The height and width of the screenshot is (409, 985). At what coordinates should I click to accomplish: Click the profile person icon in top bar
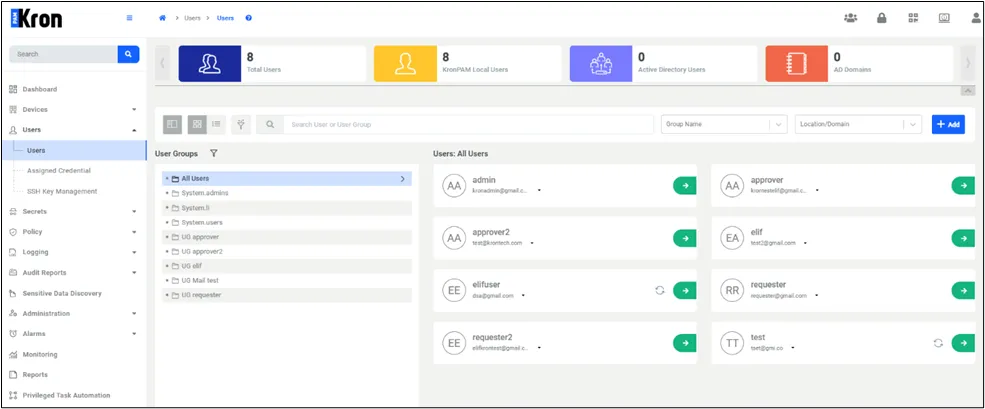pyautogui.click(x=976, y=18)
